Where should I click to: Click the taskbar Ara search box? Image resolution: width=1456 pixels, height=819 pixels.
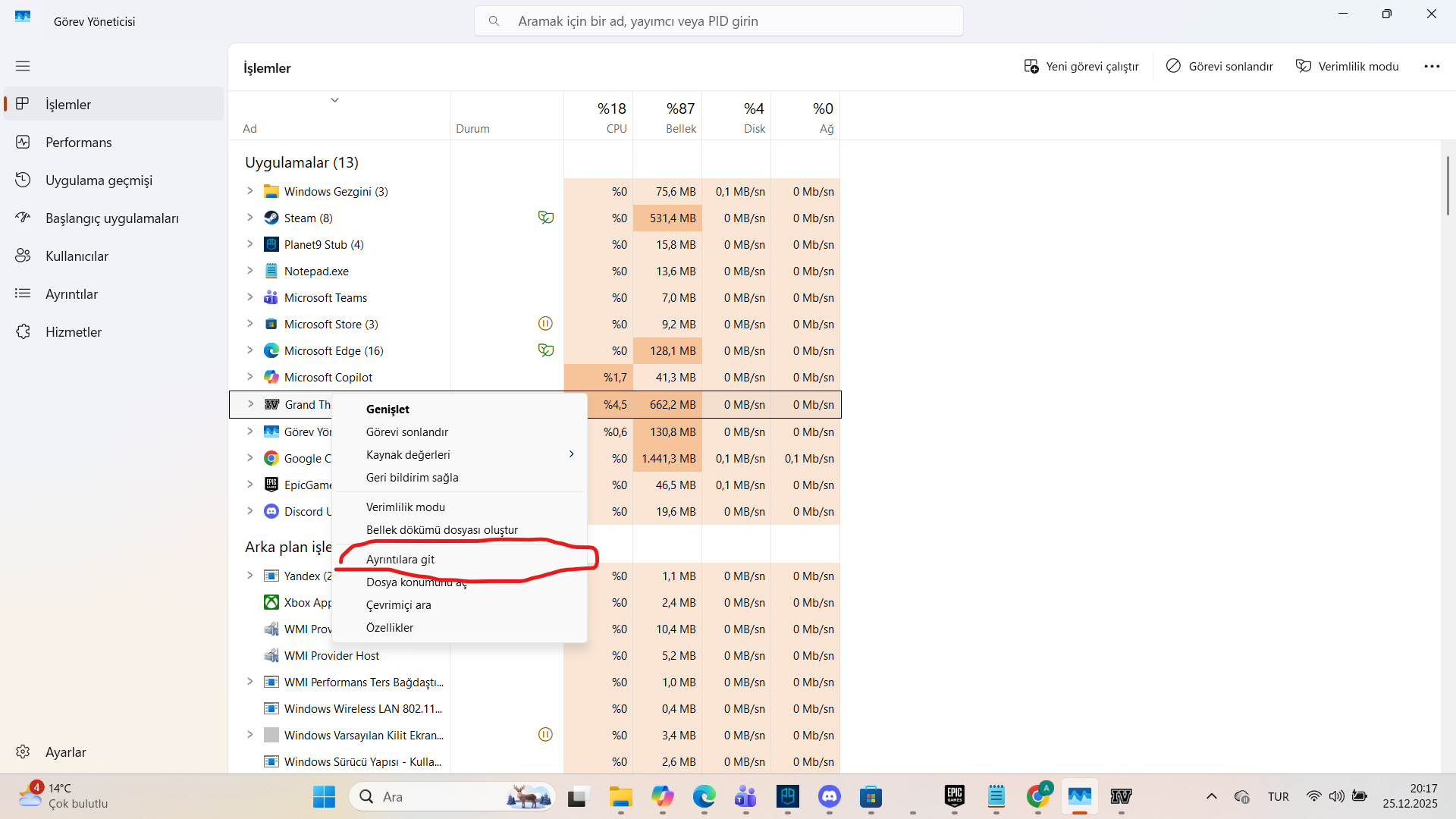[452, 797]
